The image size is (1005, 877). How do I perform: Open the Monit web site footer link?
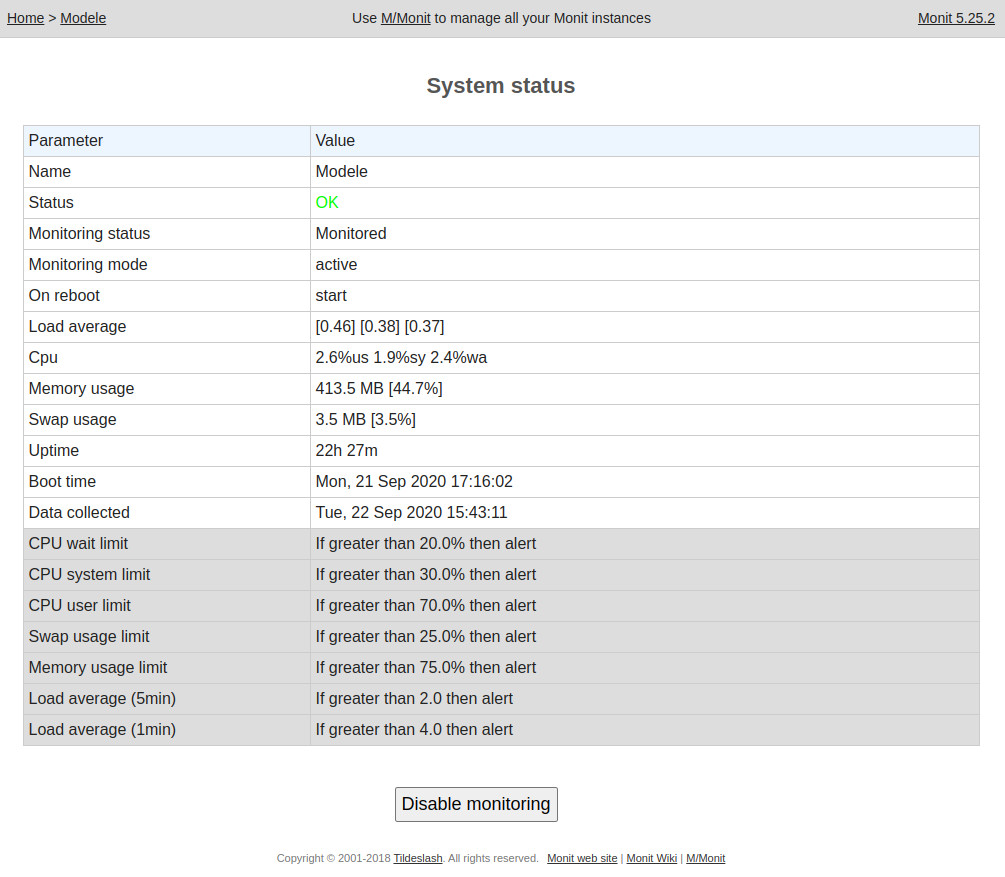[582, 858]
